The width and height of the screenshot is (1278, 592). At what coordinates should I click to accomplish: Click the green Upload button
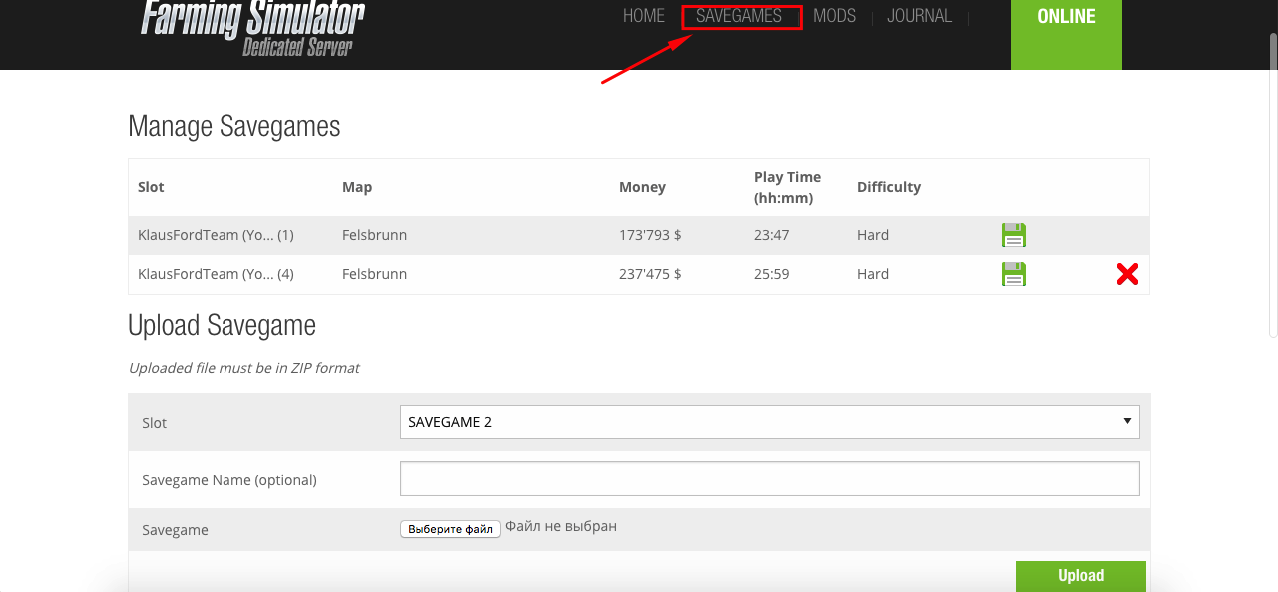[1080, 576]
